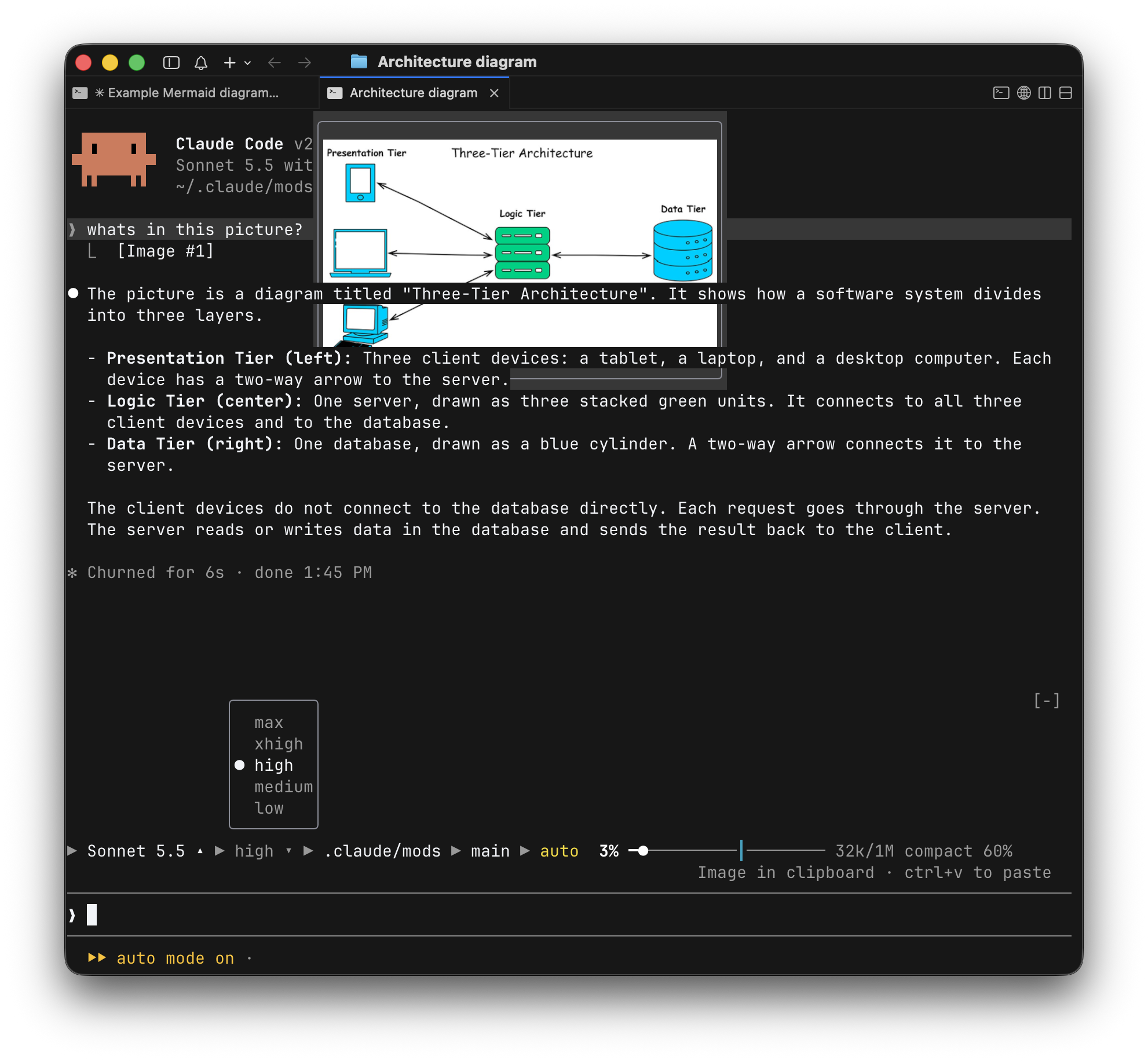The width and height of the screenshot is (1148, 1061).
Task: Select xhigh effort level
Action: click(x=279, y=744)
